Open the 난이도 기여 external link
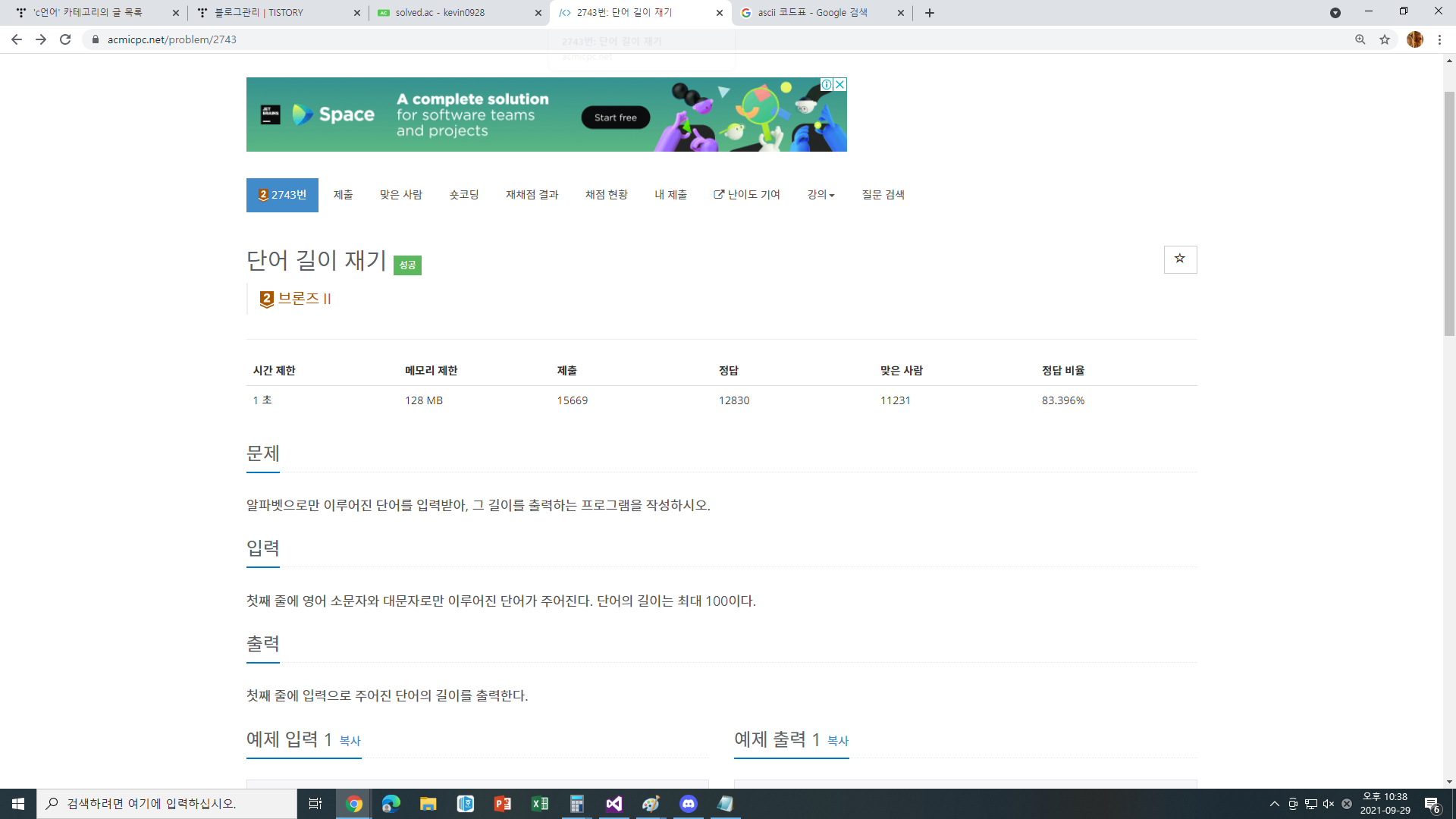The height and width of the screenshot is (819, 1456). 747,195
